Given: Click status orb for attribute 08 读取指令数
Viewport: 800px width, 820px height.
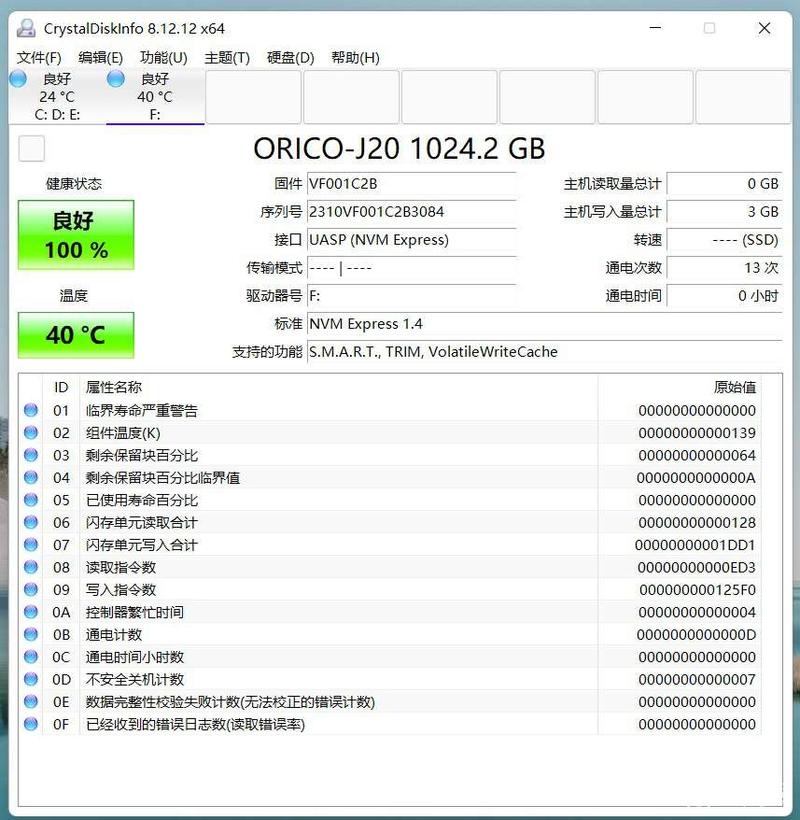Looking at the screenshot, I should (31, 567).
